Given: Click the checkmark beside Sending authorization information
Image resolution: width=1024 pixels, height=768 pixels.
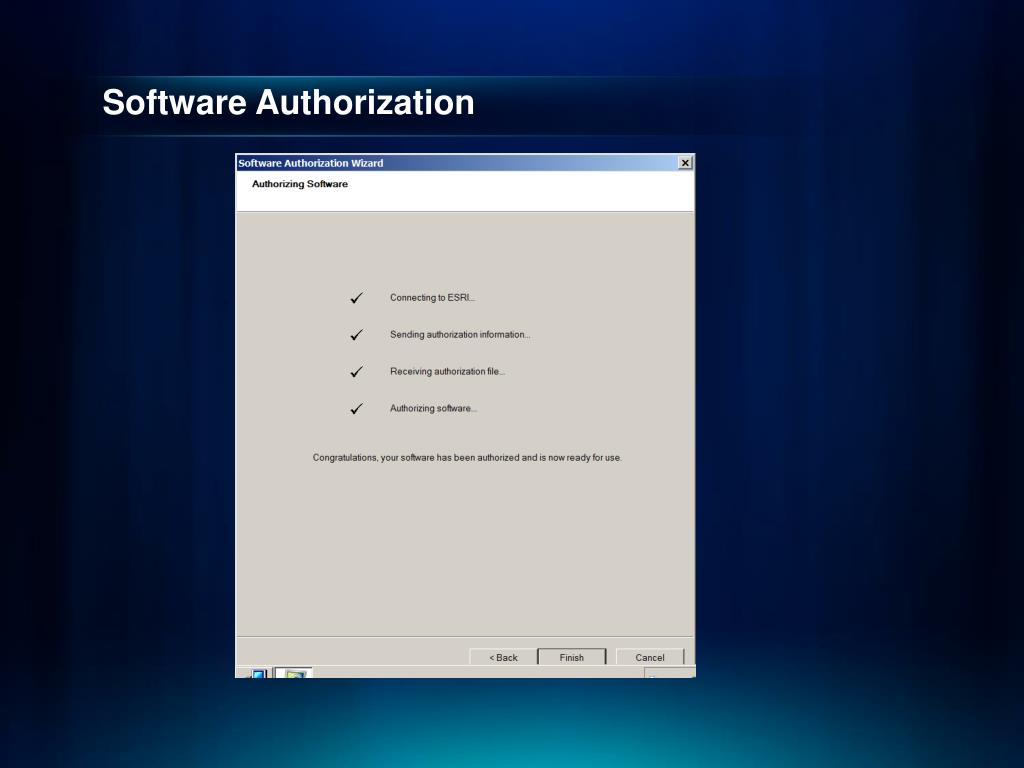Looking at the screenshot, I should point(356,335).
